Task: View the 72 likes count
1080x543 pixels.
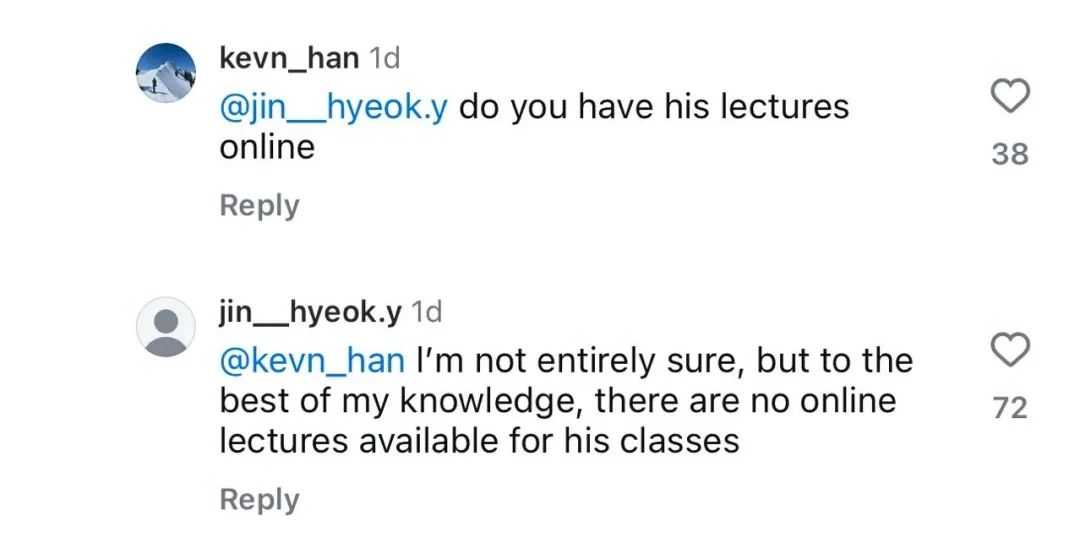Action: point(1010,408)
